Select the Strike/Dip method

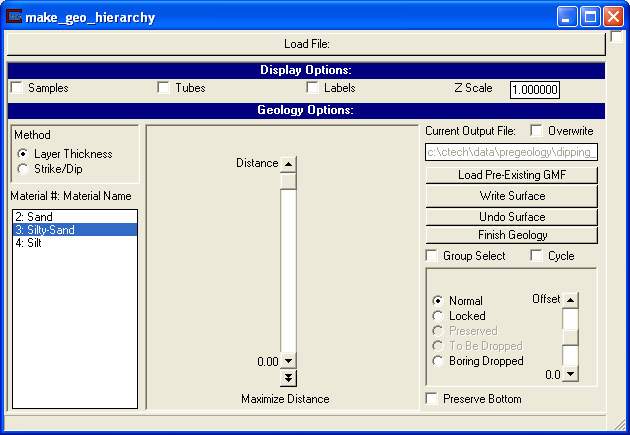23,169
